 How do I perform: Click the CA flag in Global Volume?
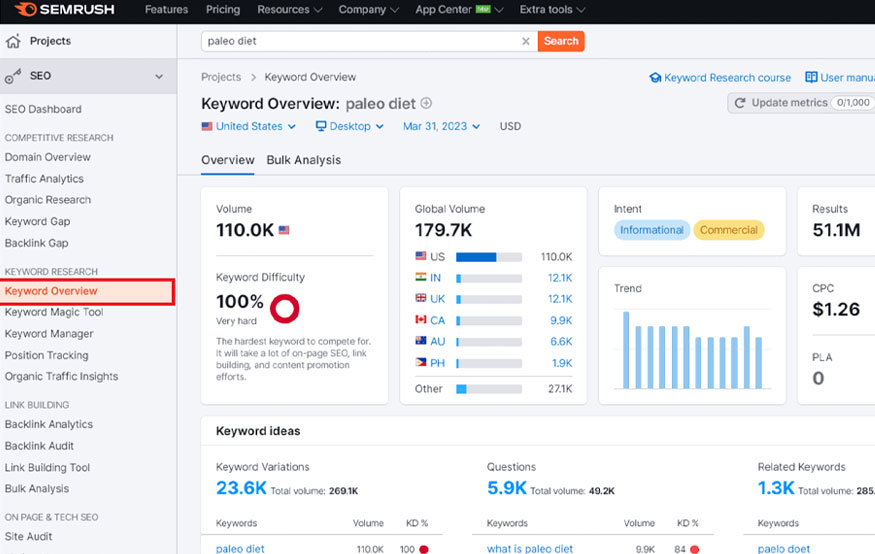point(421,320)
